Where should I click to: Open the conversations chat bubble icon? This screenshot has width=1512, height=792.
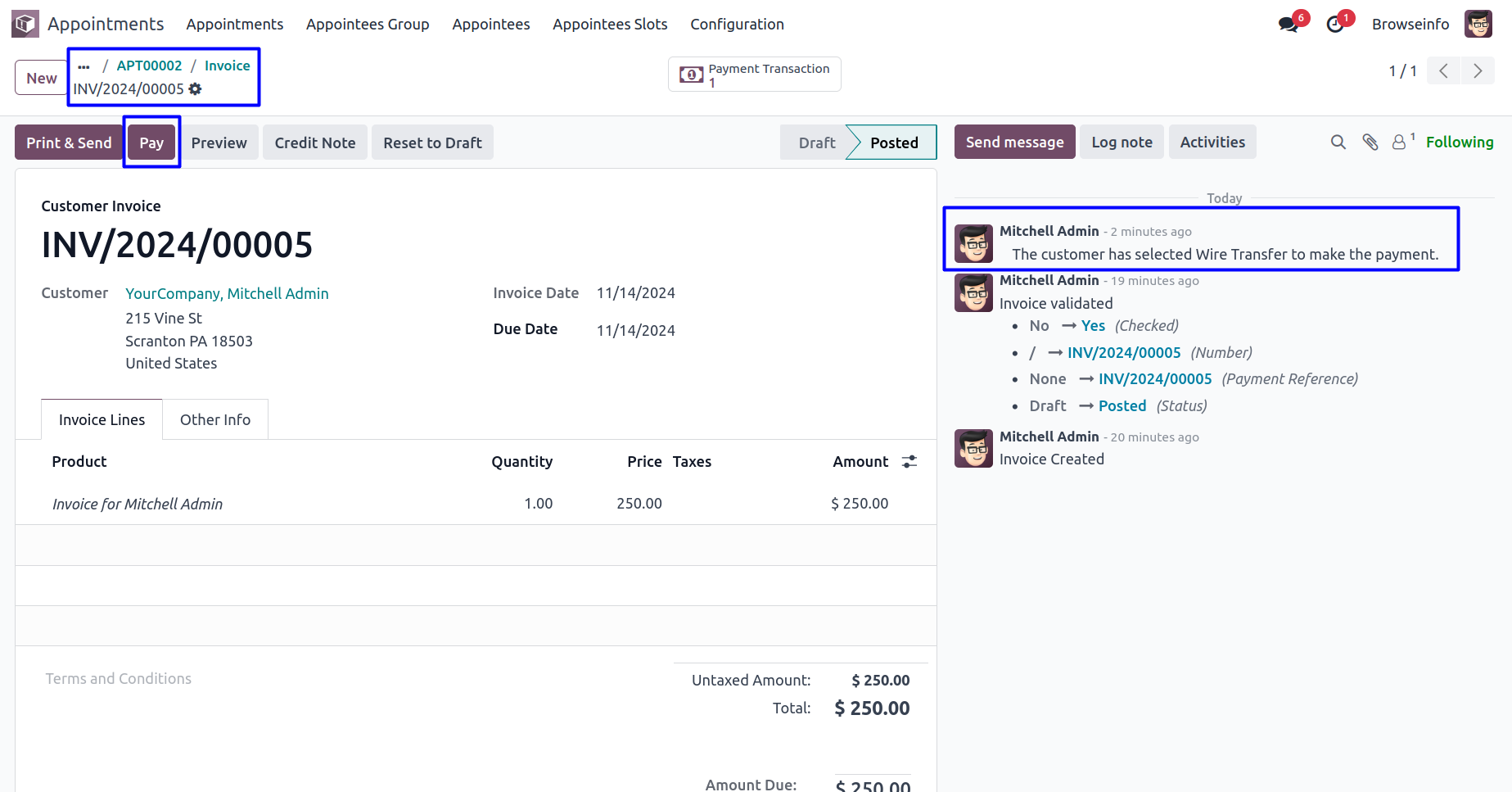coord(1289,25)
